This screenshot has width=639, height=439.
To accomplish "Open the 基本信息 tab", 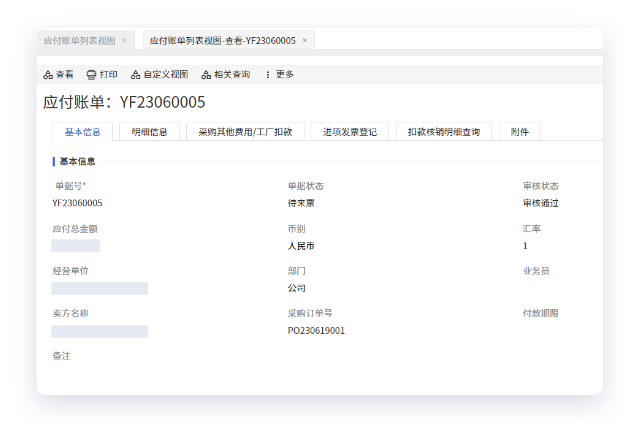I will point(82,132).
